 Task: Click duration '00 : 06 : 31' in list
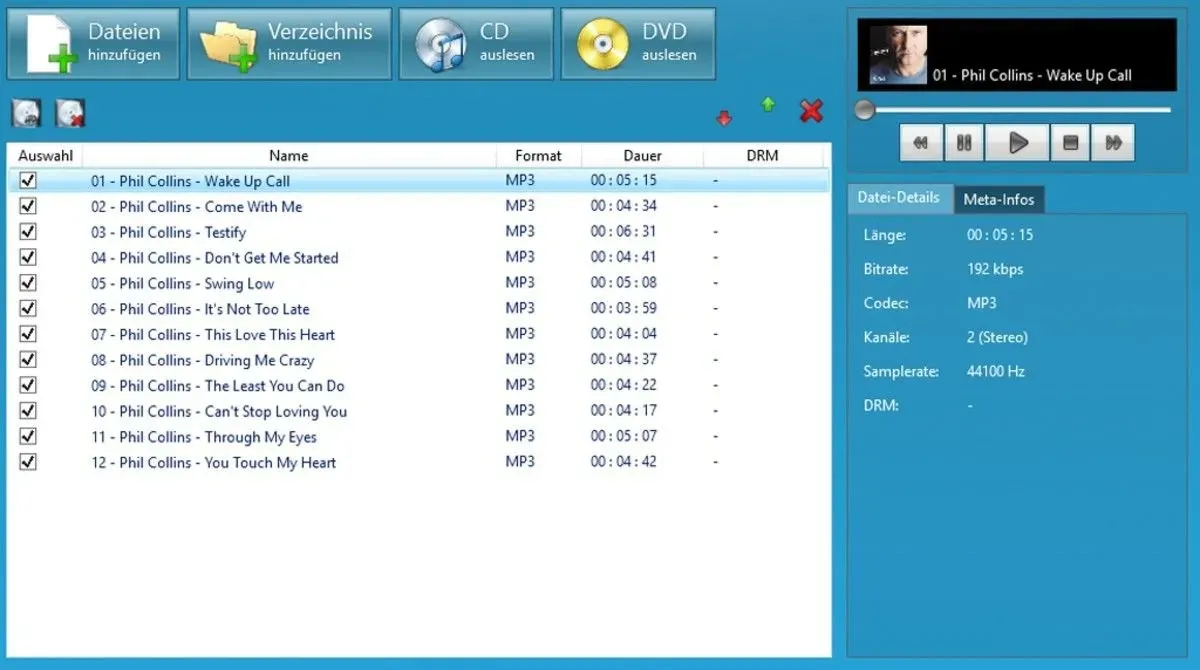point(624,232)
